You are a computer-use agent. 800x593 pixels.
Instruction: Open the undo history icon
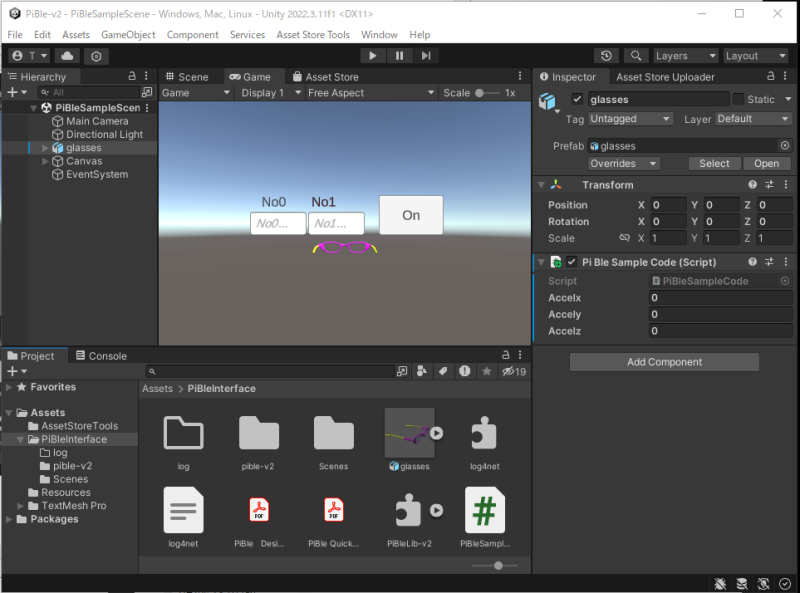[606, 56]
